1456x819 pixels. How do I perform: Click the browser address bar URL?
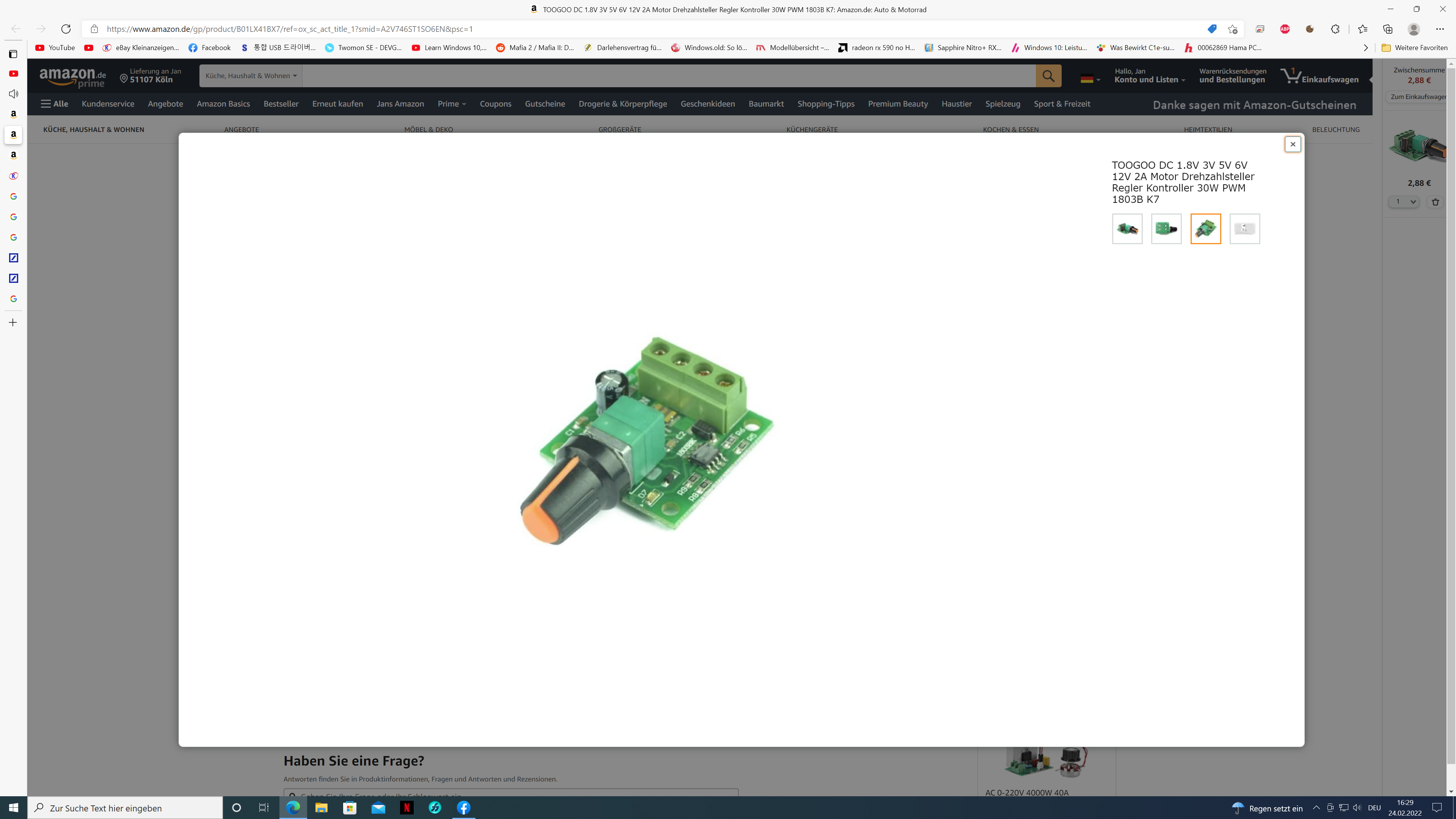point(289,29)
